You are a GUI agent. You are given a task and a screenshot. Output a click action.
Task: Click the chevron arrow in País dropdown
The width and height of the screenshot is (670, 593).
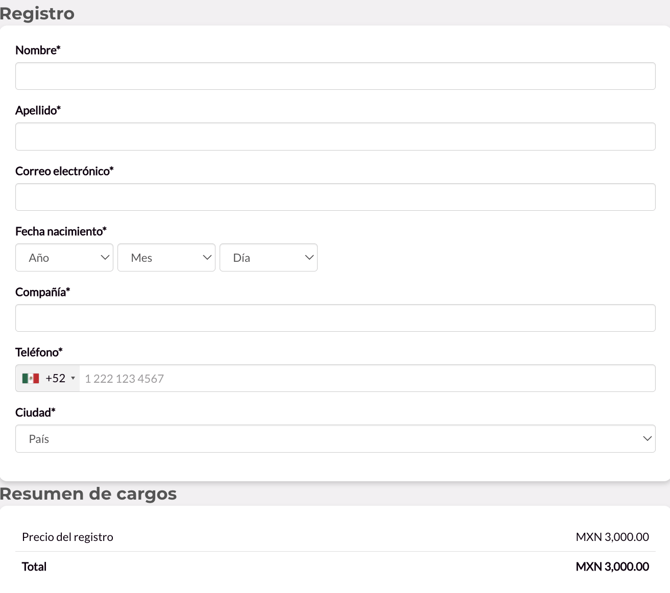[647, 439]
